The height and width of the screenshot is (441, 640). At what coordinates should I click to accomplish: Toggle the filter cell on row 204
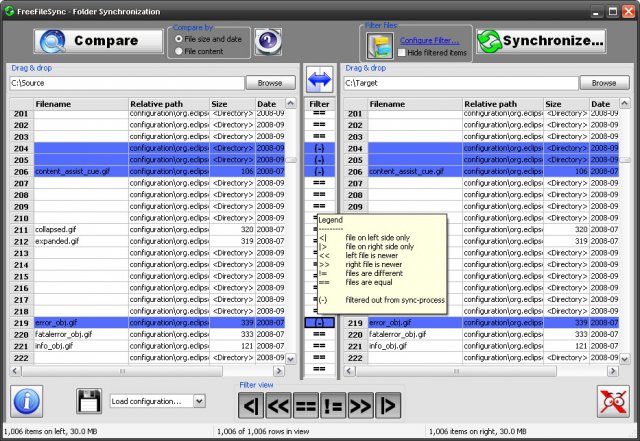pyautogui.click(x=320, y=148)
